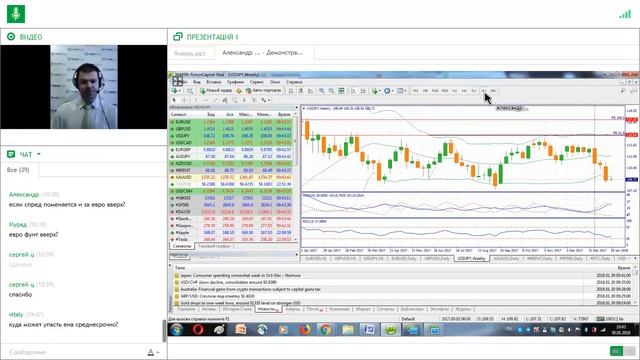
Task: Open the chat text formatting dropdown
Action: pyautogui.click(x=153, y=352)
